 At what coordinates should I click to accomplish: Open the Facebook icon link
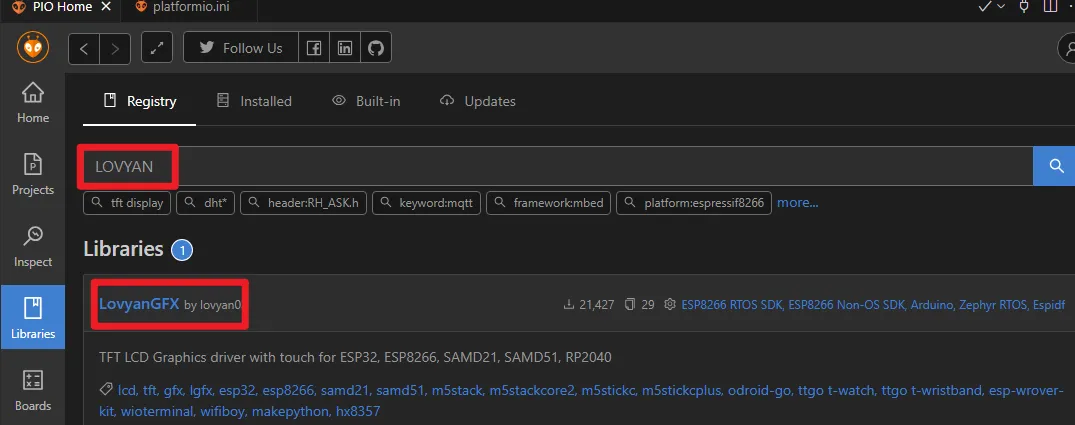pos(314,48)
